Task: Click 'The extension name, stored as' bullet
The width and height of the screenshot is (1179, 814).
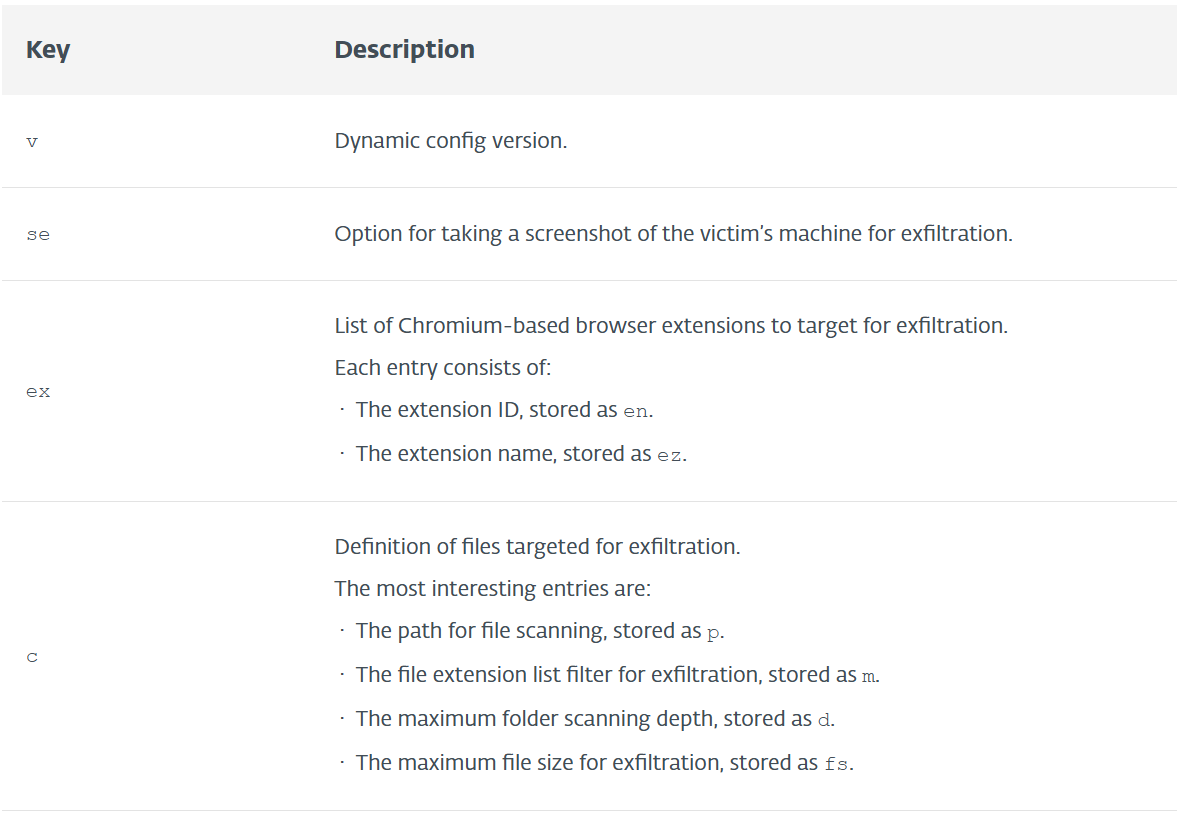Action: (521, 454)
